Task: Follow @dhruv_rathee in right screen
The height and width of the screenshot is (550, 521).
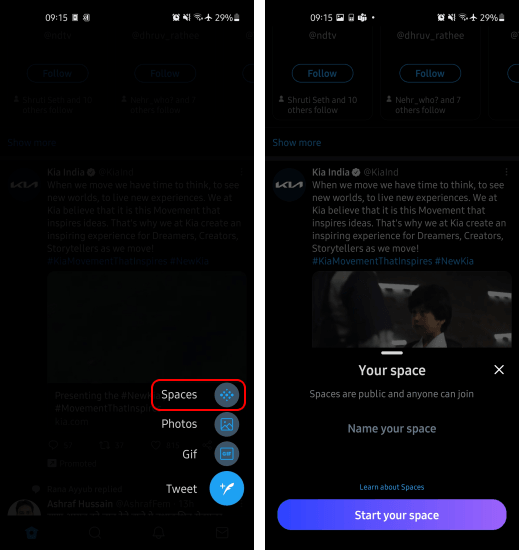Action: pos(430,73)
